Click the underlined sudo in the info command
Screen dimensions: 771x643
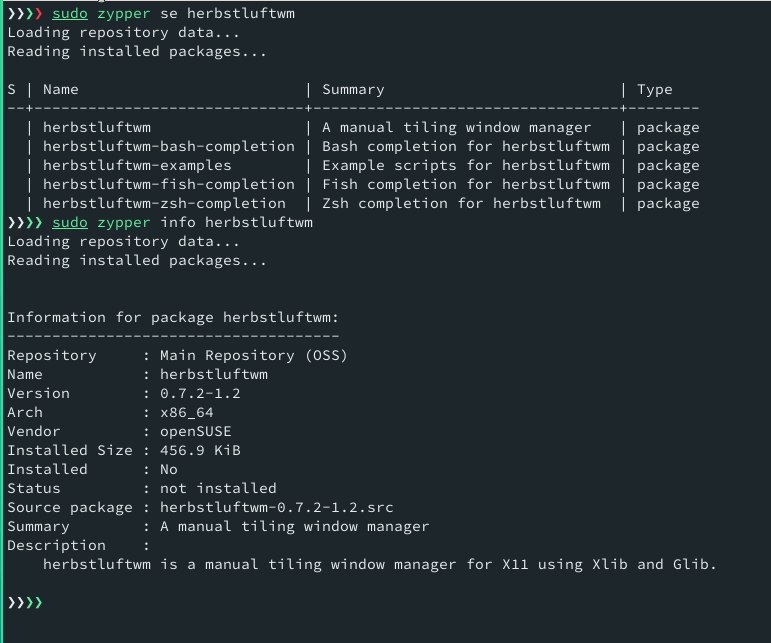(70, 223)
